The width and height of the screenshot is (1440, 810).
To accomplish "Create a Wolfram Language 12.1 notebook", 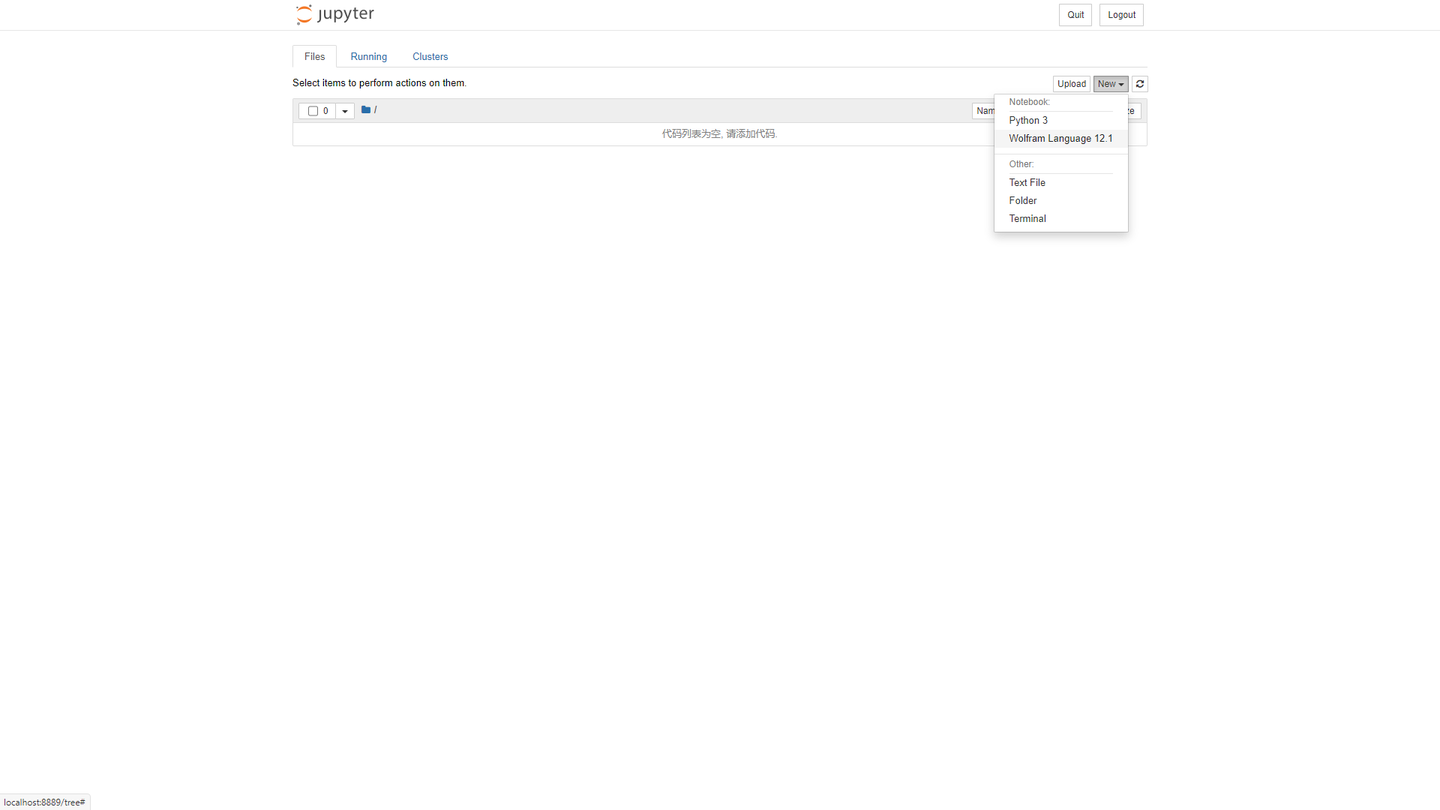I will (x=1060, y=138).
